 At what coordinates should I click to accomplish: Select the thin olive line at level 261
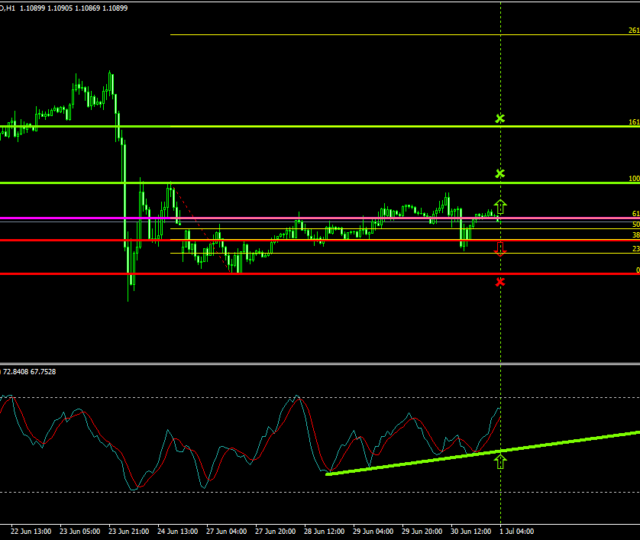pyautogui.click(x=400, y=35)
